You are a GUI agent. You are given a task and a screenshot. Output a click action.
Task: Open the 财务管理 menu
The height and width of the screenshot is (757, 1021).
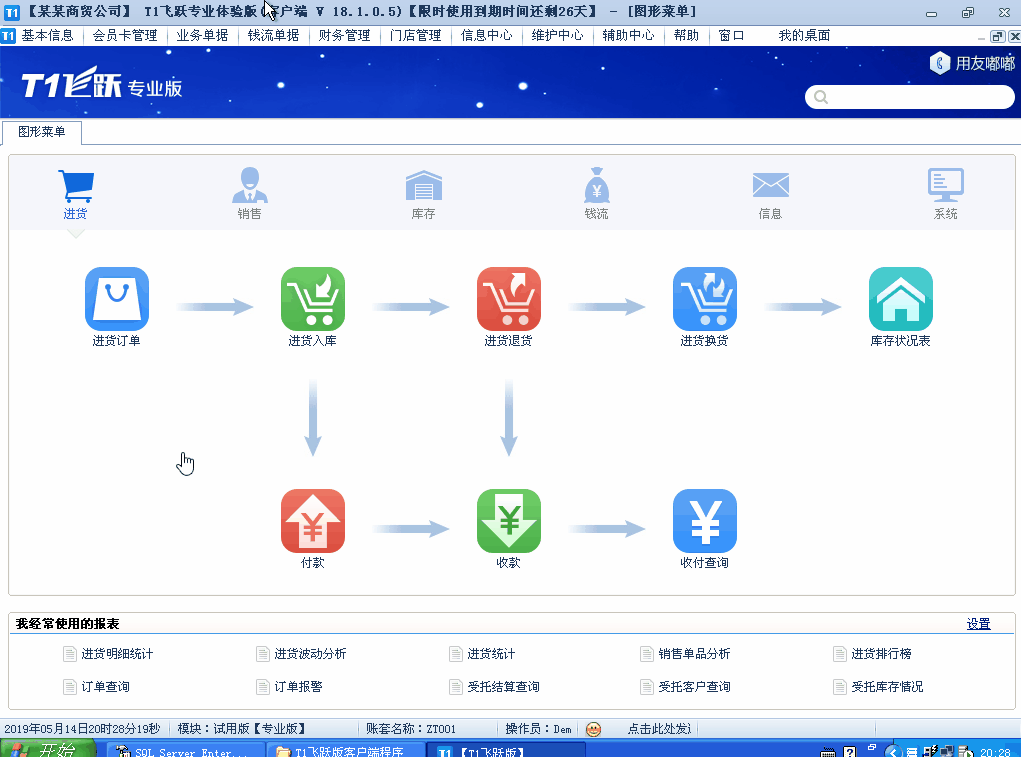tap(344, 35)
